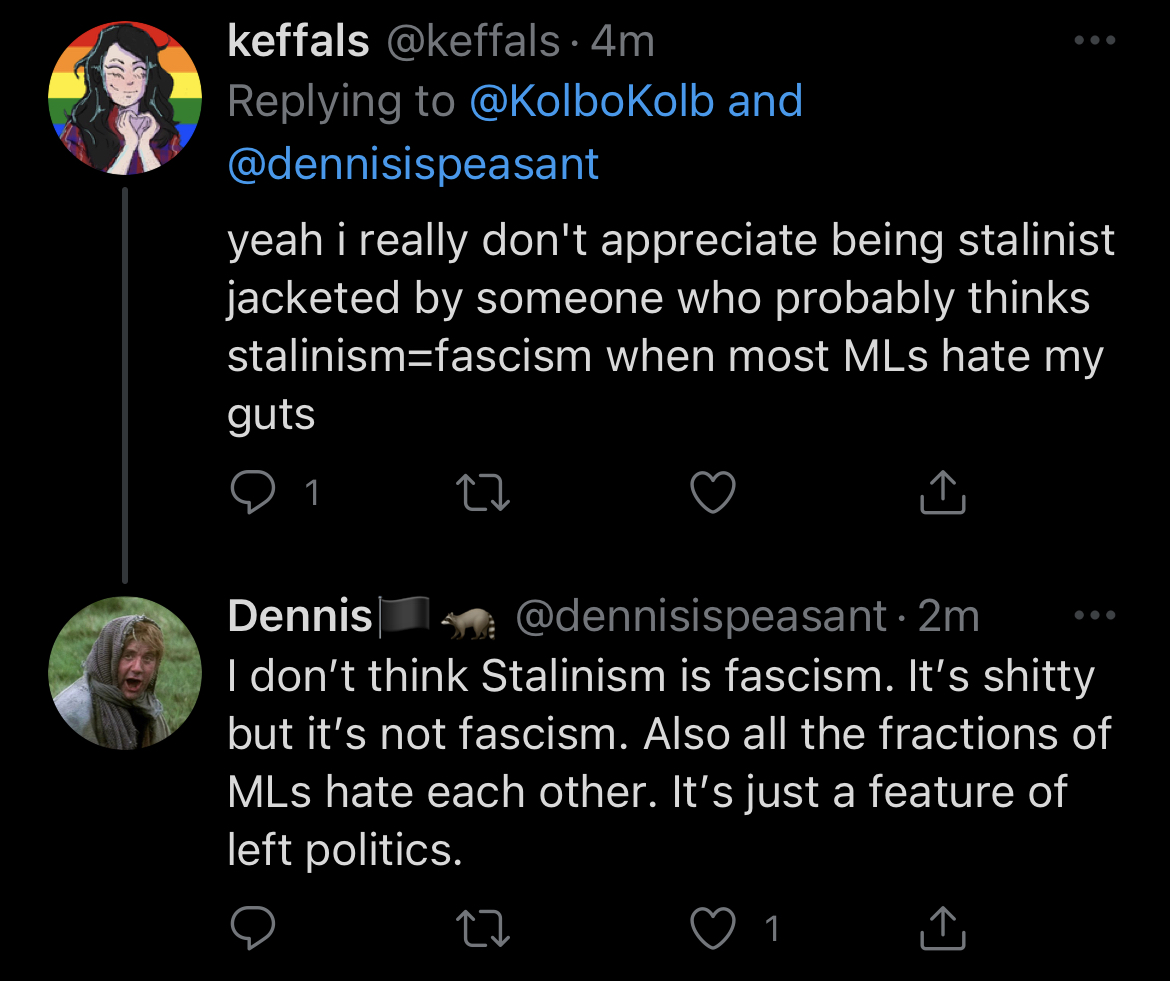Retweet Dennis's tweet
The height and width of the screenshot is (981, 1170).
point(483,928)
